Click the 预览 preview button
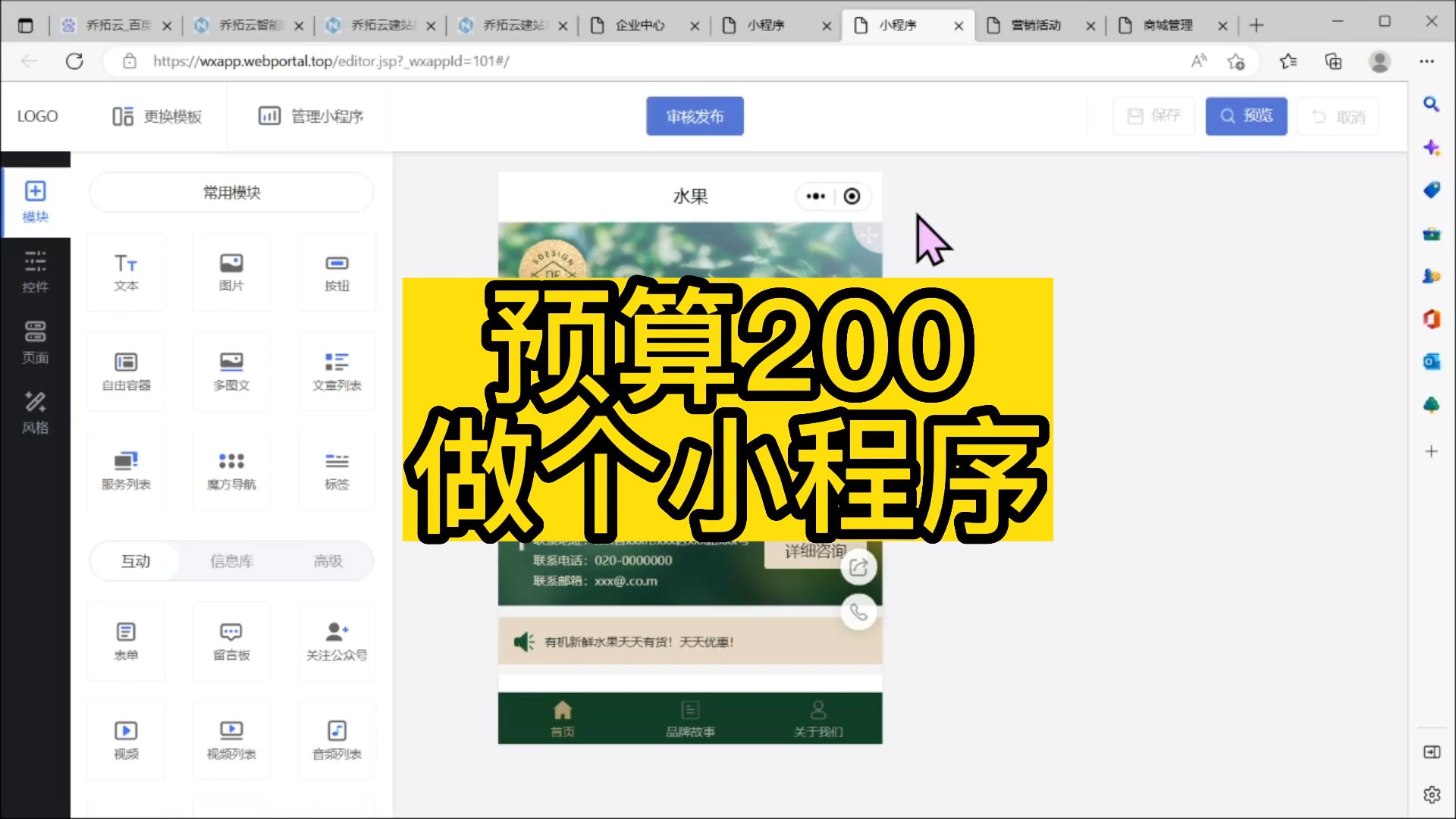The image size is (1456, 819). [x=1245, y=115]
